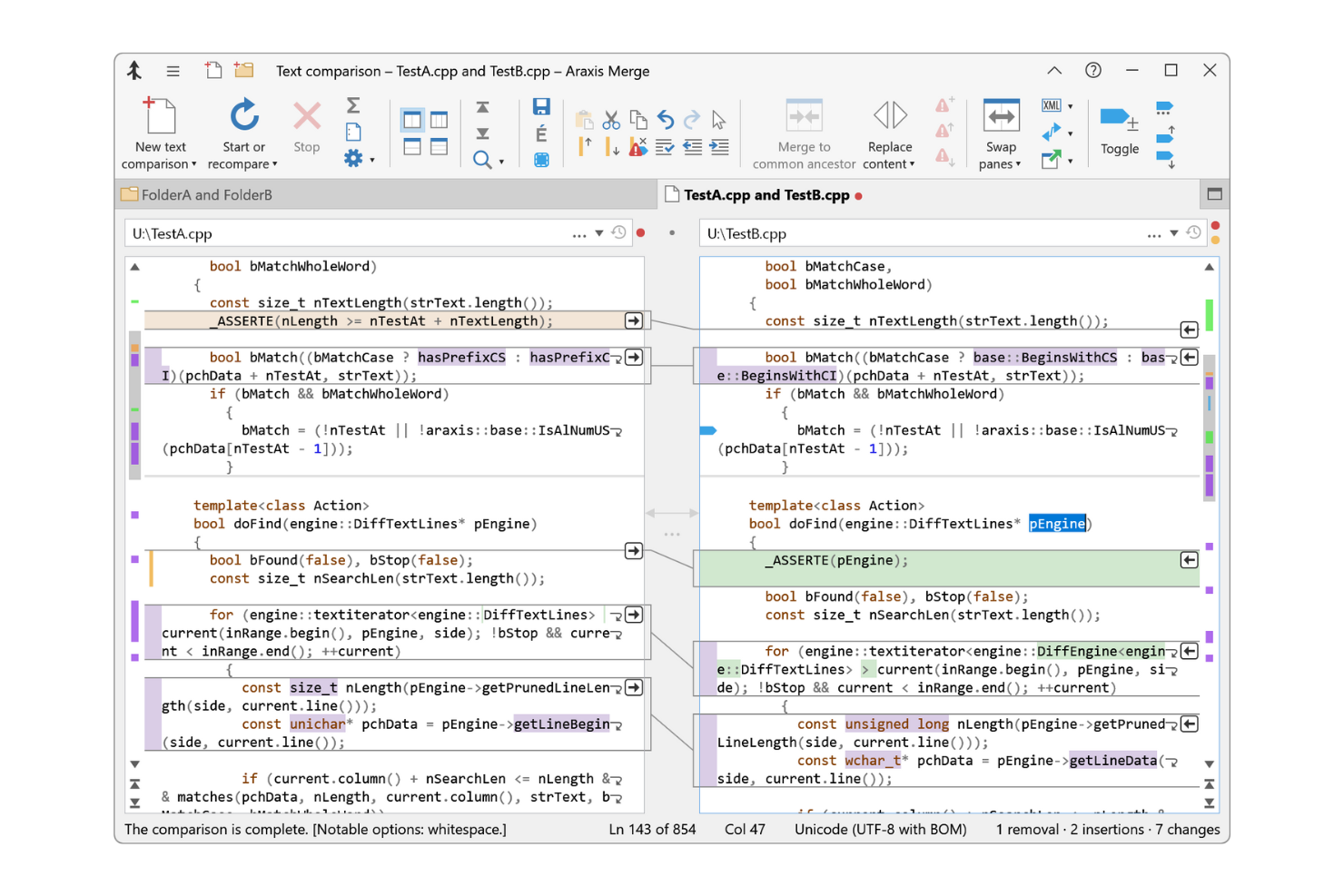1344x896 pixels.
Task: Click the New text comparison button
Action: point(160,134)
